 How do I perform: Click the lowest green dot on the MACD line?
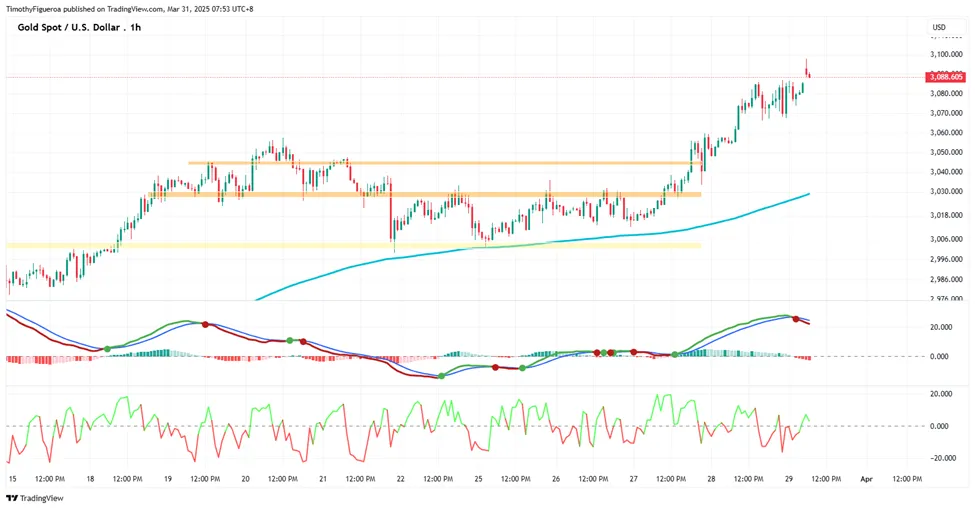point(441,376)
